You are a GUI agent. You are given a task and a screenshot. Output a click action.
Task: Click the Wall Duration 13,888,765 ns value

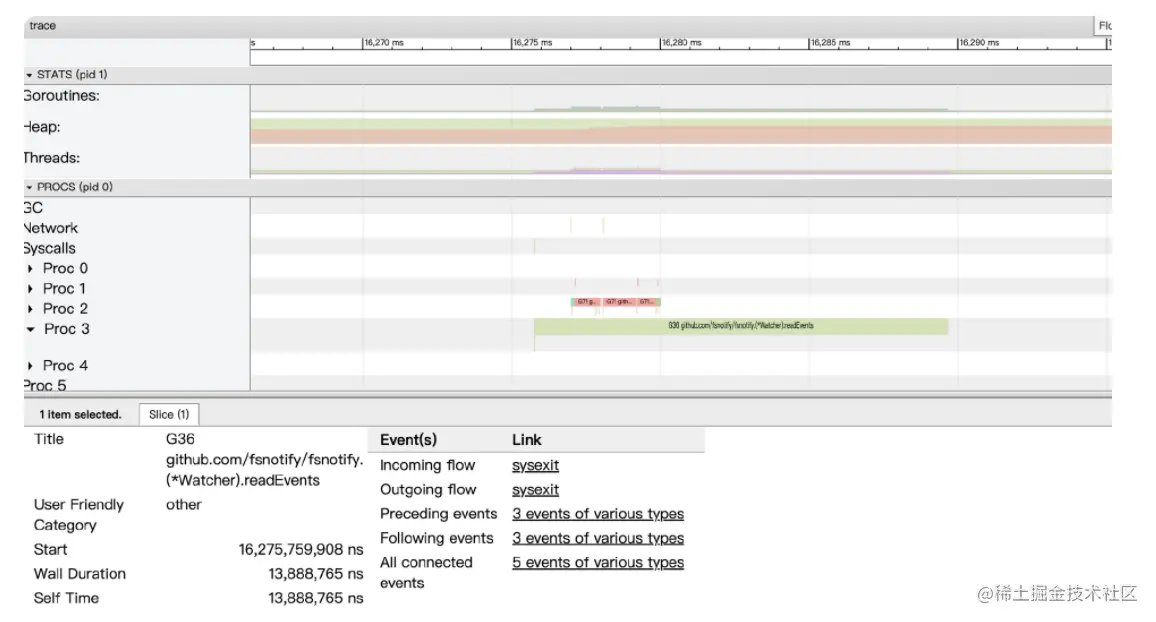[316, 574]
